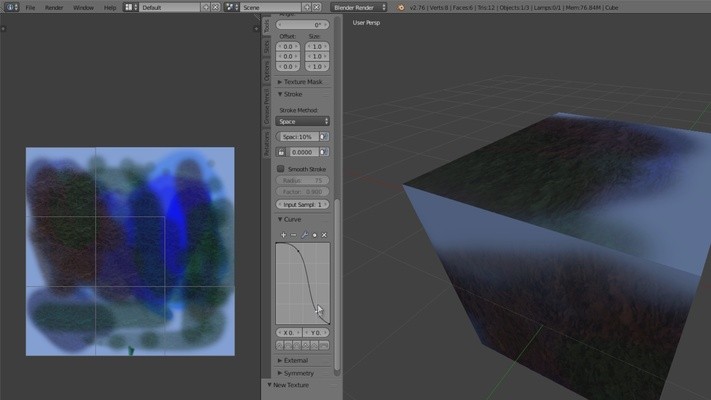Zoom out on the brush curve
This screenshot has width=711, height=400.
[293, 234]
